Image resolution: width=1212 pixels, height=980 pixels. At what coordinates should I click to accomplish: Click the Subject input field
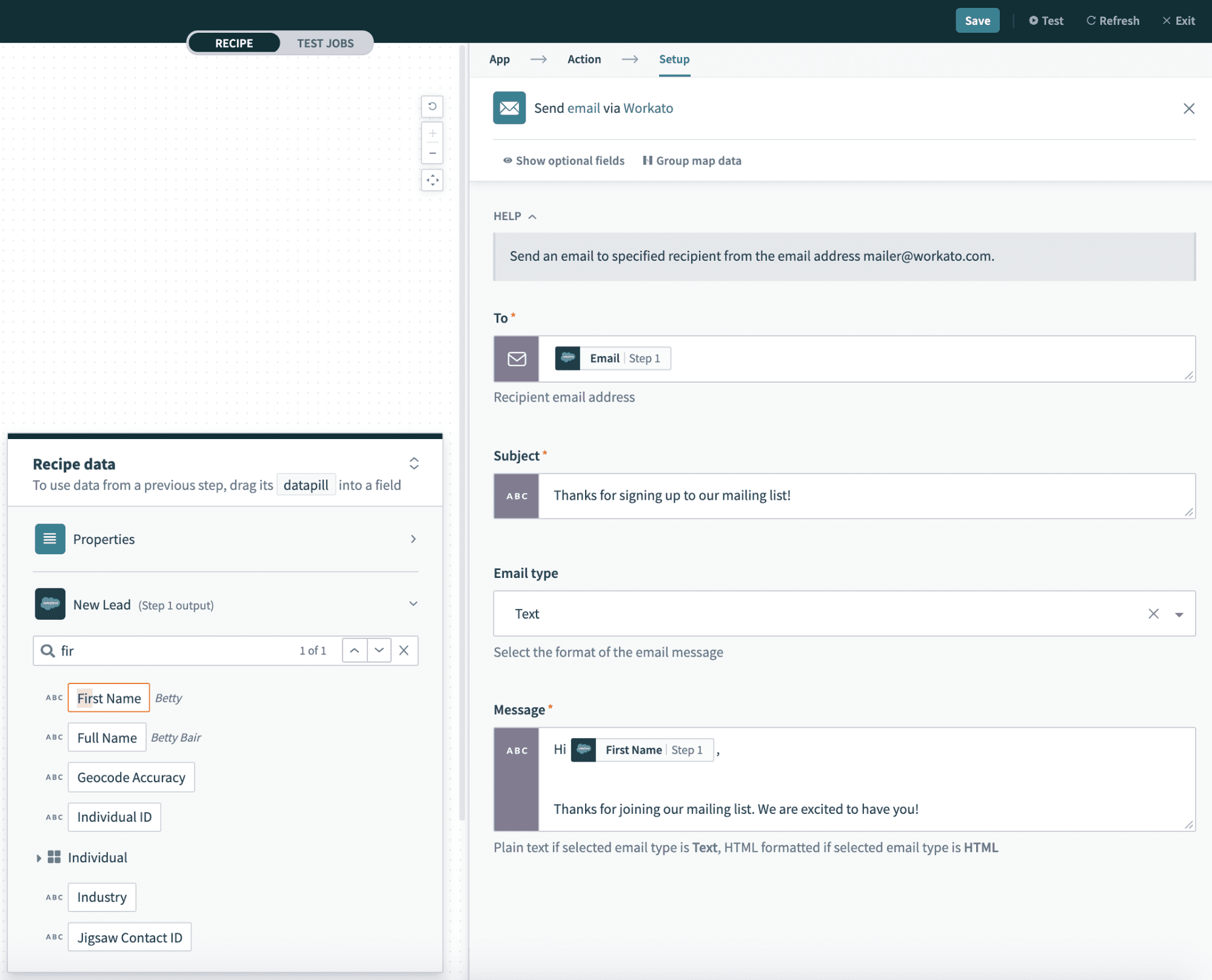(x=844, y=495)
